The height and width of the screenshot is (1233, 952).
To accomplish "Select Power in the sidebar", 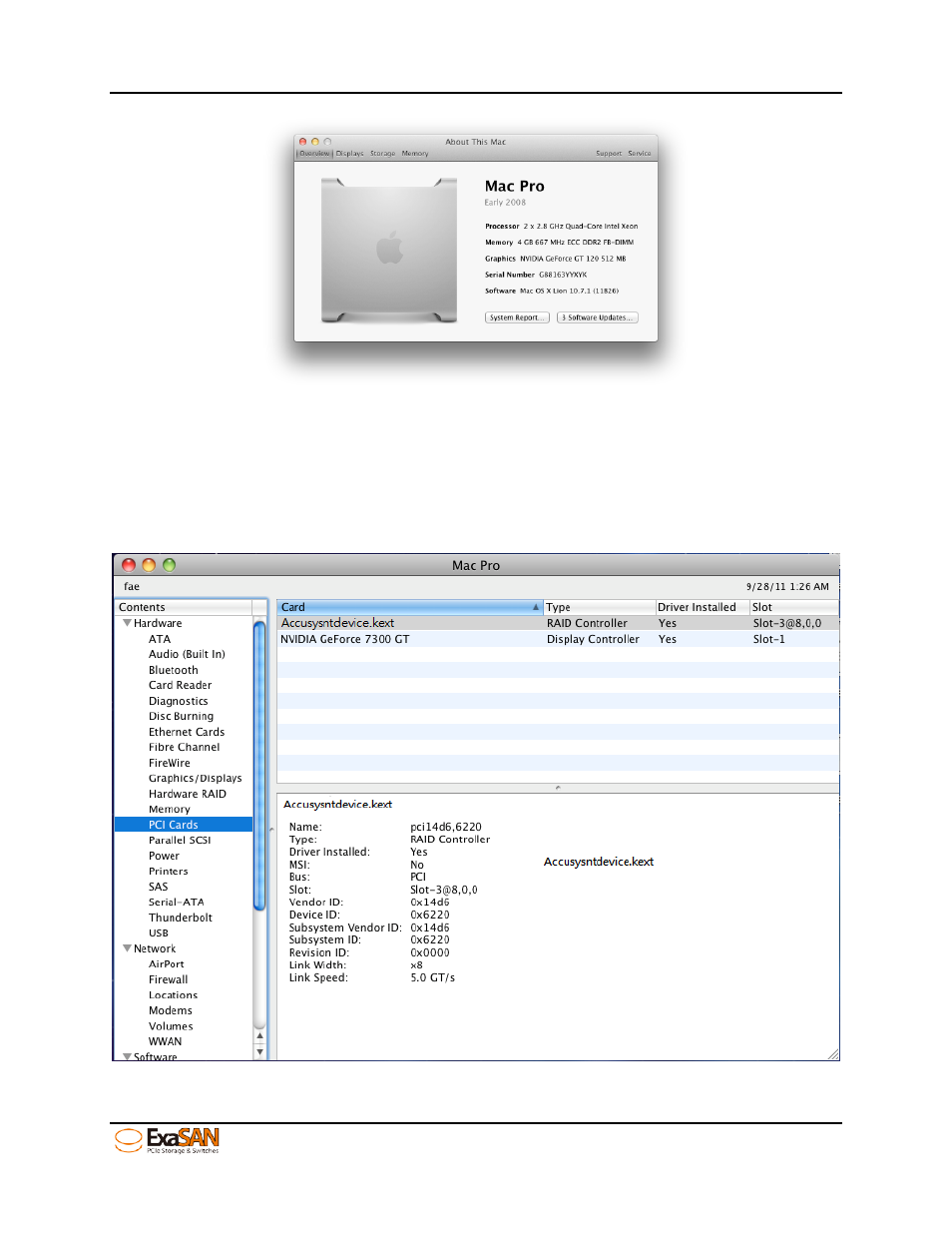I will pos(164,856).
